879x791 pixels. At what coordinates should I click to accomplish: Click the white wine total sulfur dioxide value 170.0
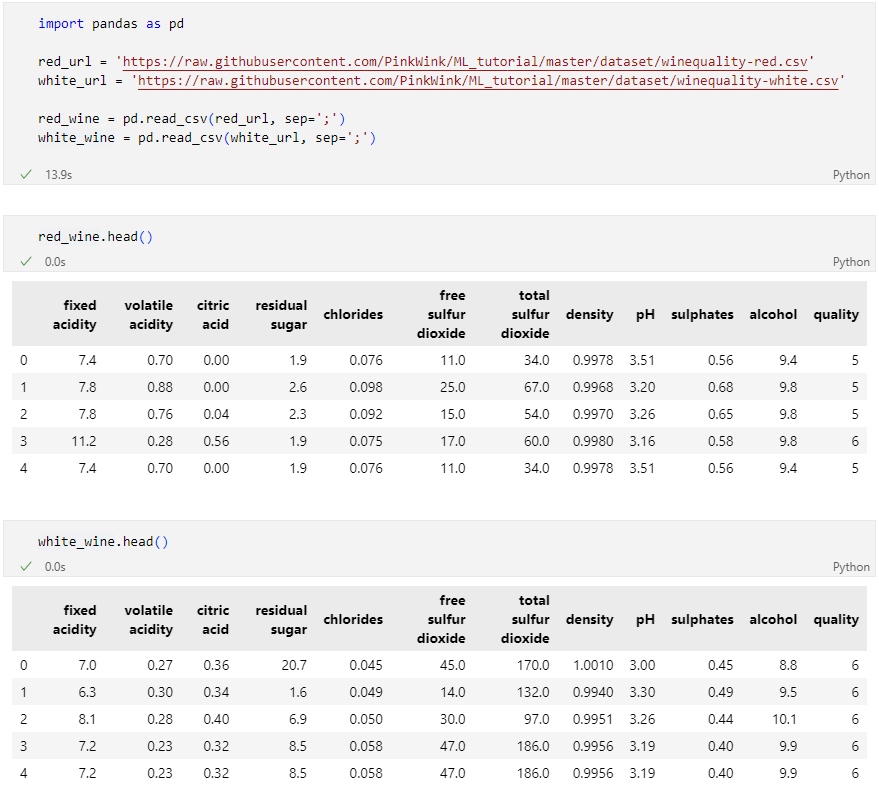tap(533, 665)
